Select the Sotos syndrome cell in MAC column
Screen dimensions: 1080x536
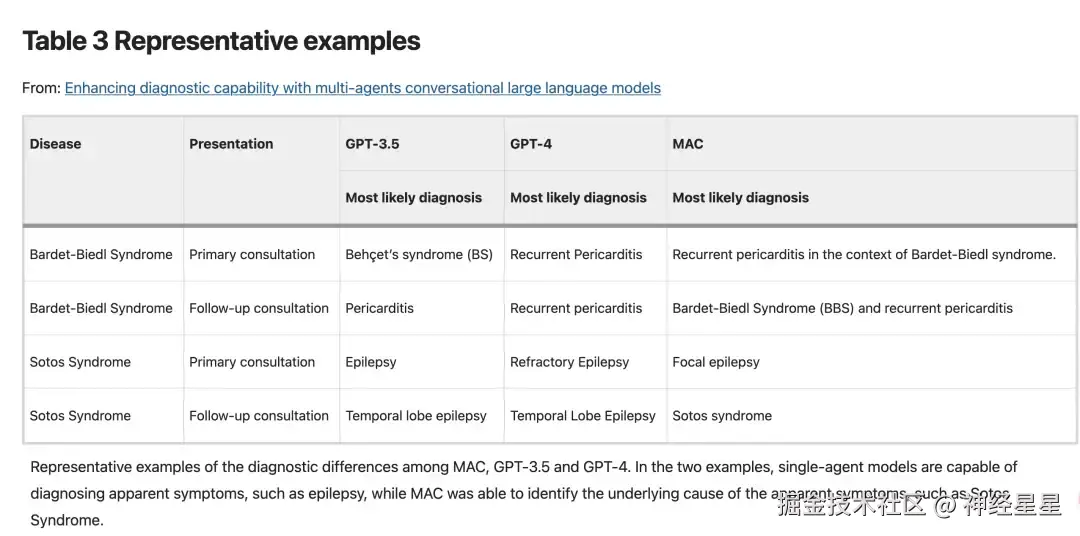[x=722, y=416]
